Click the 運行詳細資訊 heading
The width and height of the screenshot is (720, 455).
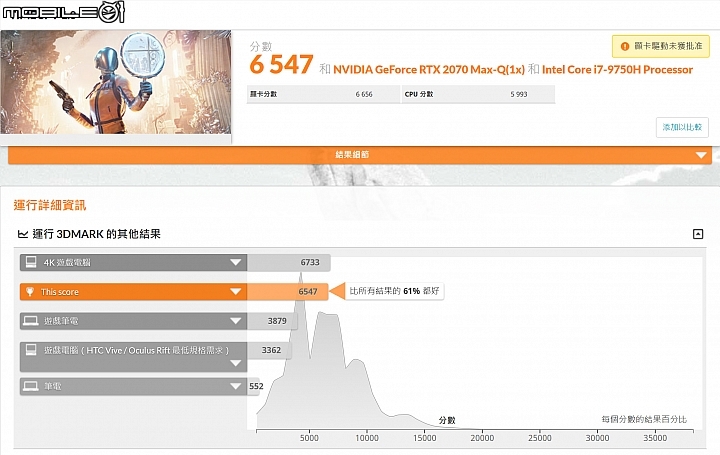pos(50,205)
